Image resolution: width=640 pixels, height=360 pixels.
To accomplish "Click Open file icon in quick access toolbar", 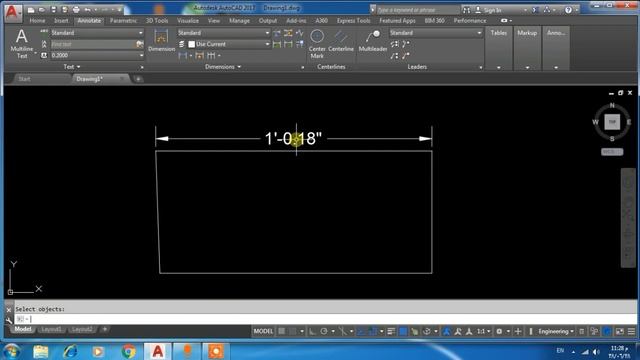I will pos(42,9).
